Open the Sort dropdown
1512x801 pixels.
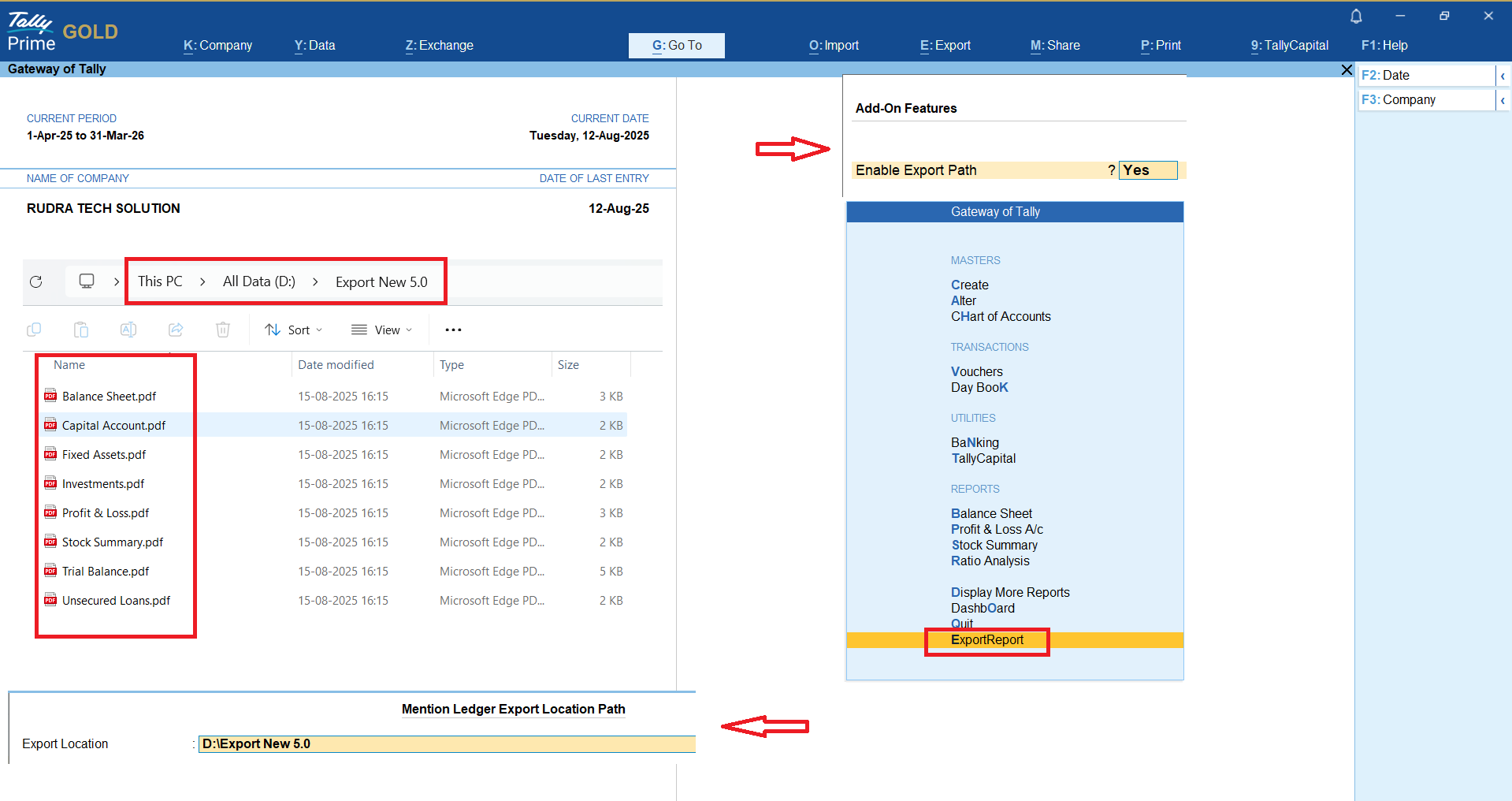(x=294, y=330)
